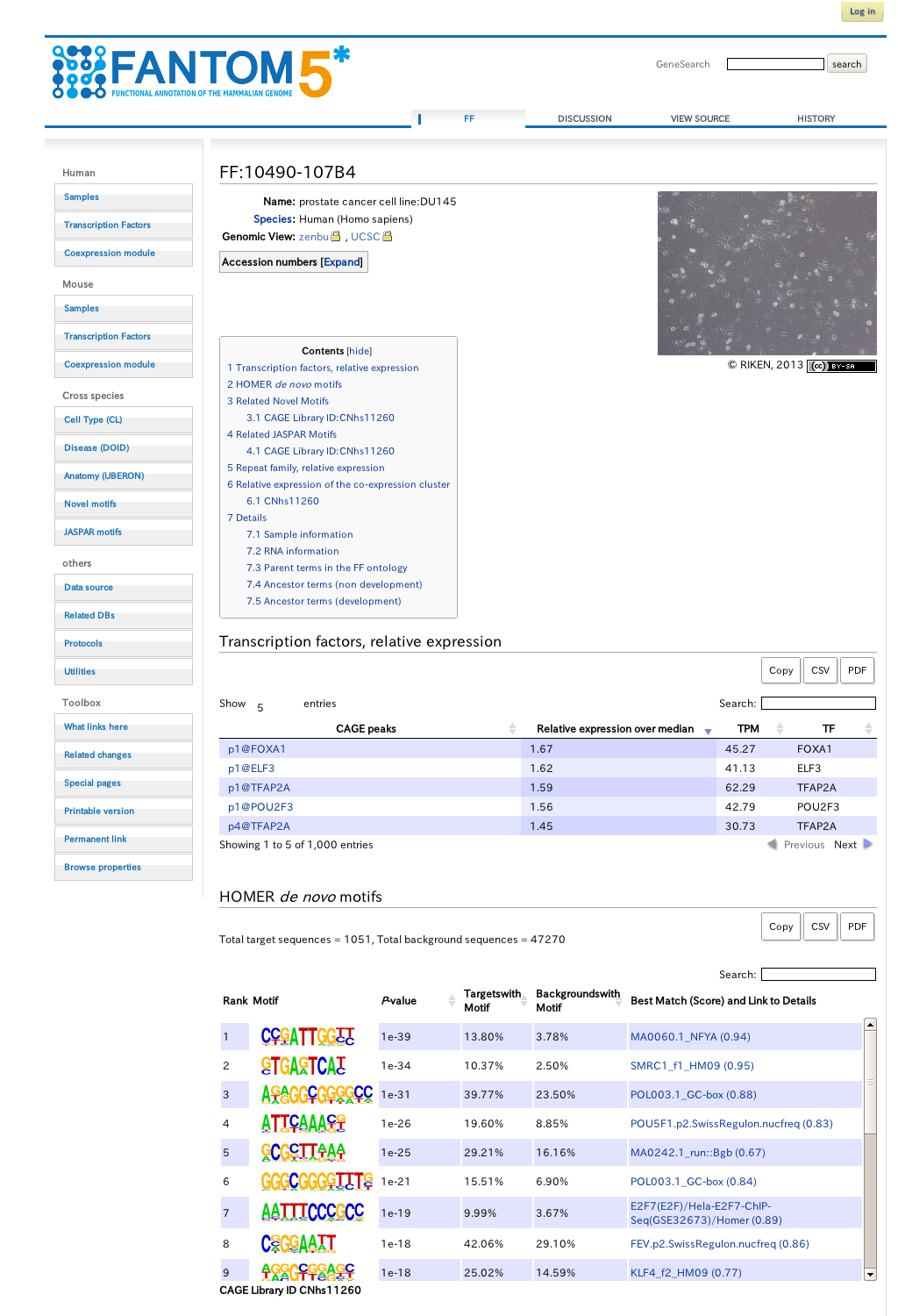The width and height of the screenshot is (898, 1316).
Task: Open the DU145 cell line photo
Action: pos(767,273)
